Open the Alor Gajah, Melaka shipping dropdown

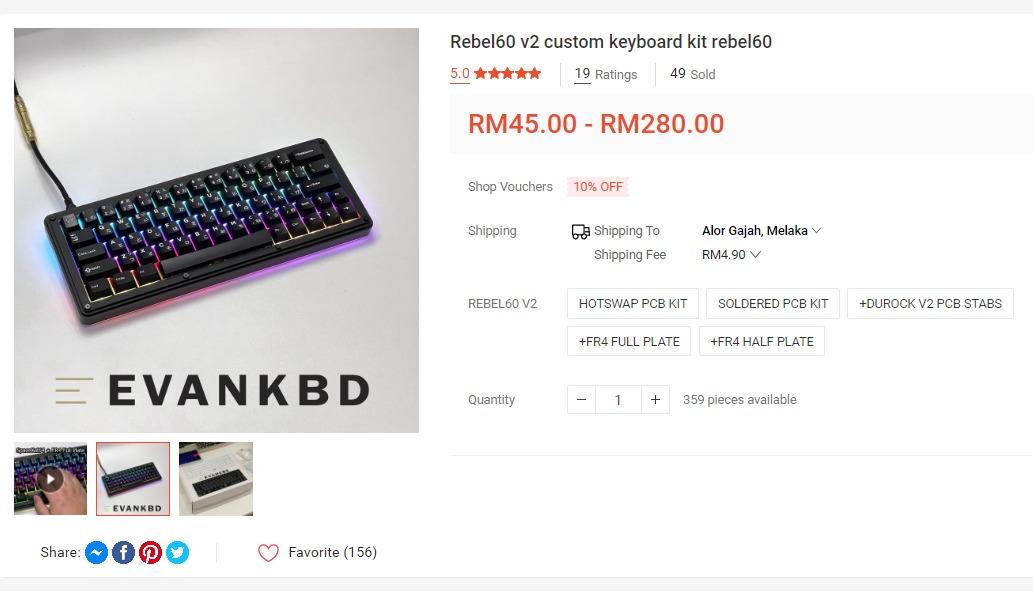(x=761, y=231)
